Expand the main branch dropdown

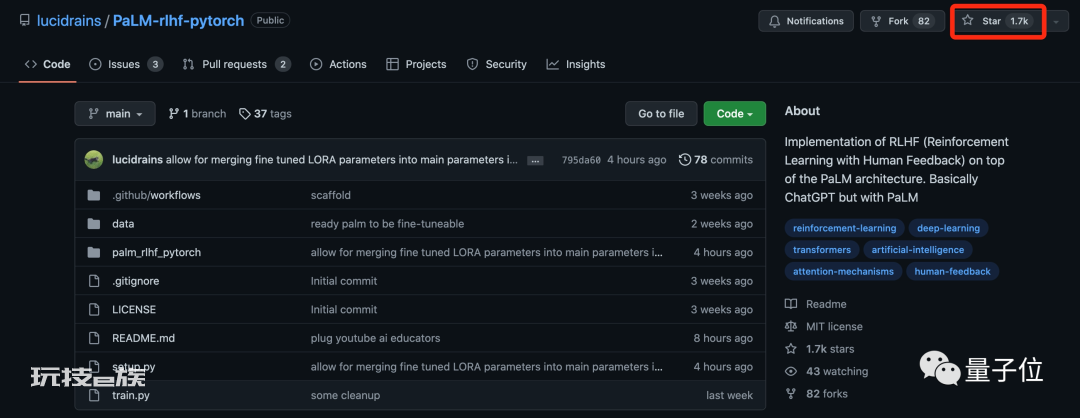(x=115, y=114)
